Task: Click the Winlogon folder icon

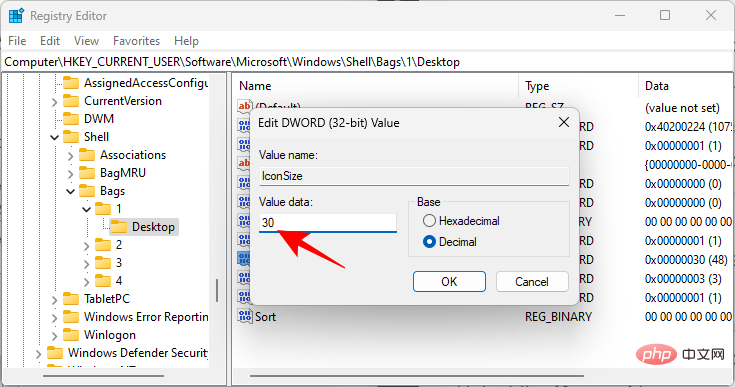Action: point(71,335)
